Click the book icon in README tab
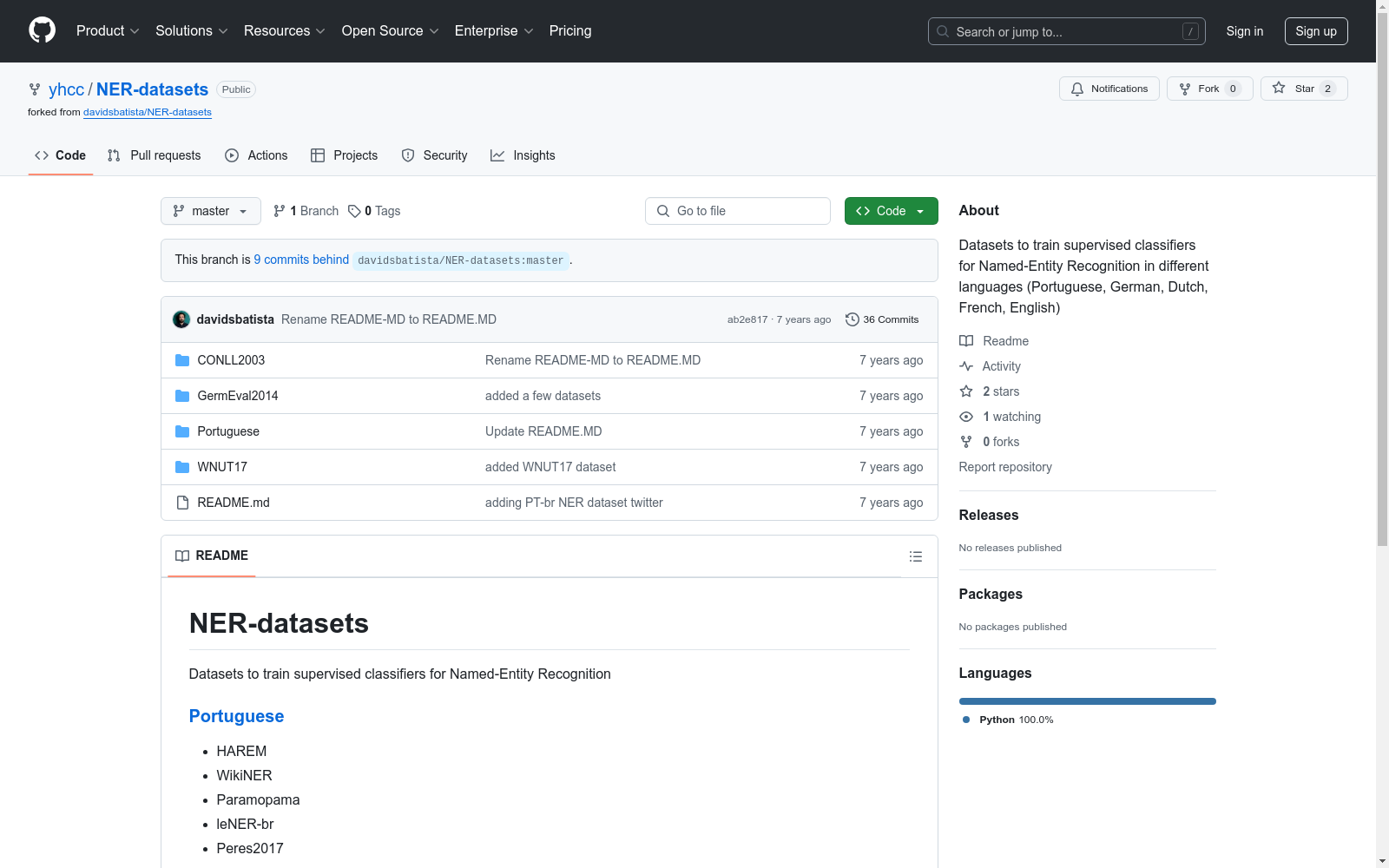Screen dimensions: 1389x868 (x=182, y=556)
